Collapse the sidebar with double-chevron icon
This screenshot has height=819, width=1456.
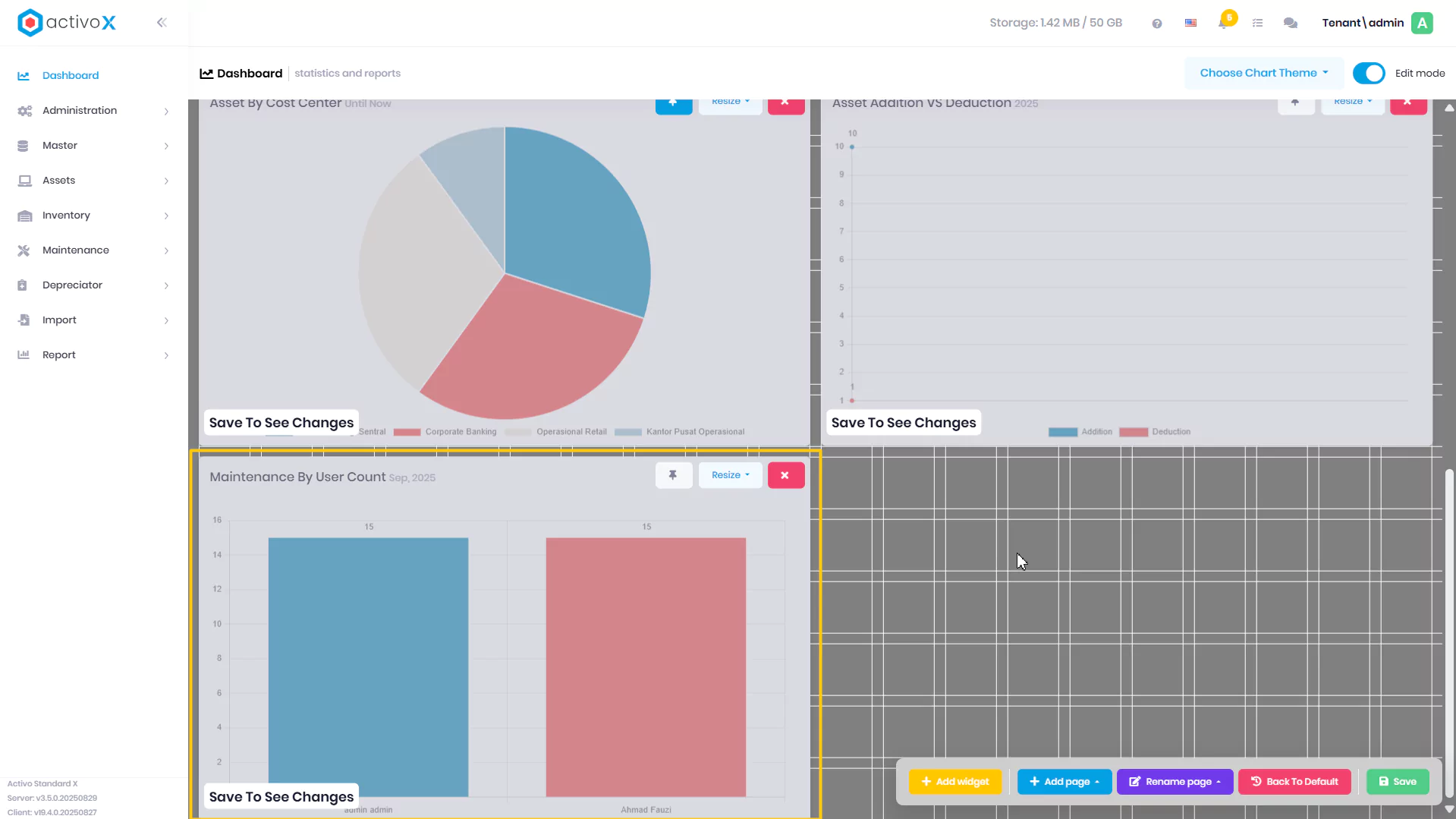[x=162, y=23]
